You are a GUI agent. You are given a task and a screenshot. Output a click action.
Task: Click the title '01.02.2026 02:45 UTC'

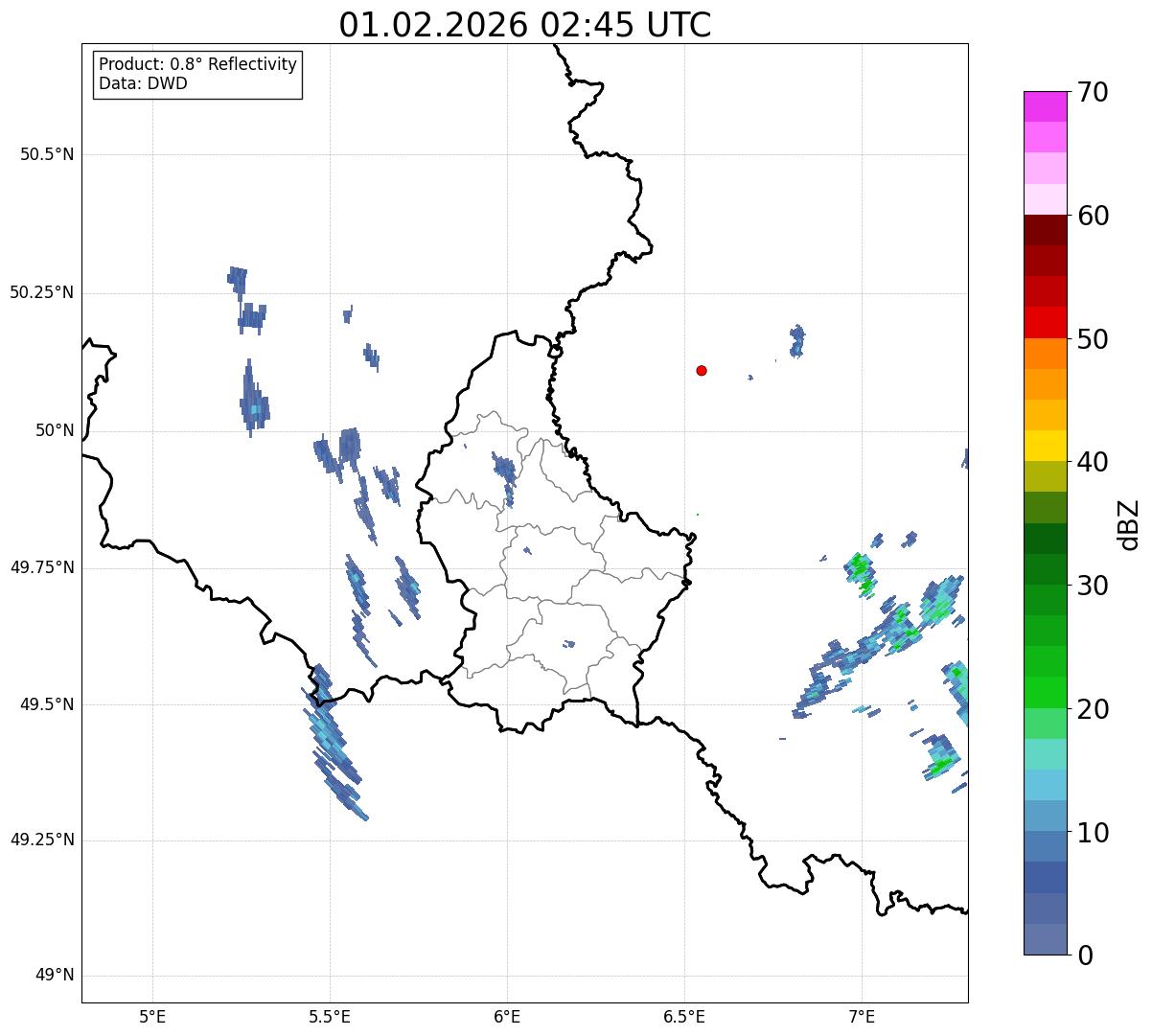point(525,25)
